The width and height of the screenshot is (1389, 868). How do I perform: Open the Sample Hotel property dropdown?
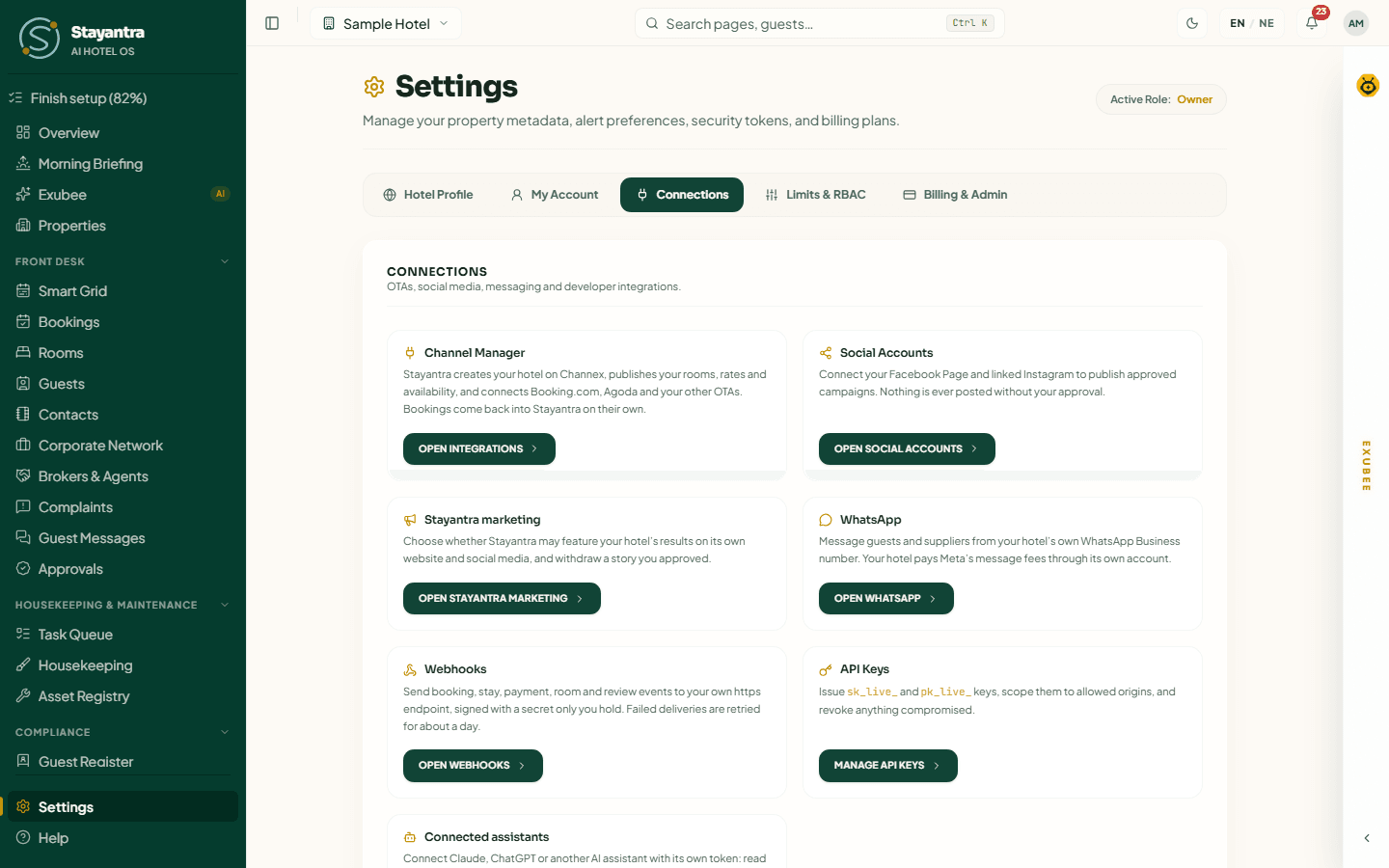pos(386,23)
